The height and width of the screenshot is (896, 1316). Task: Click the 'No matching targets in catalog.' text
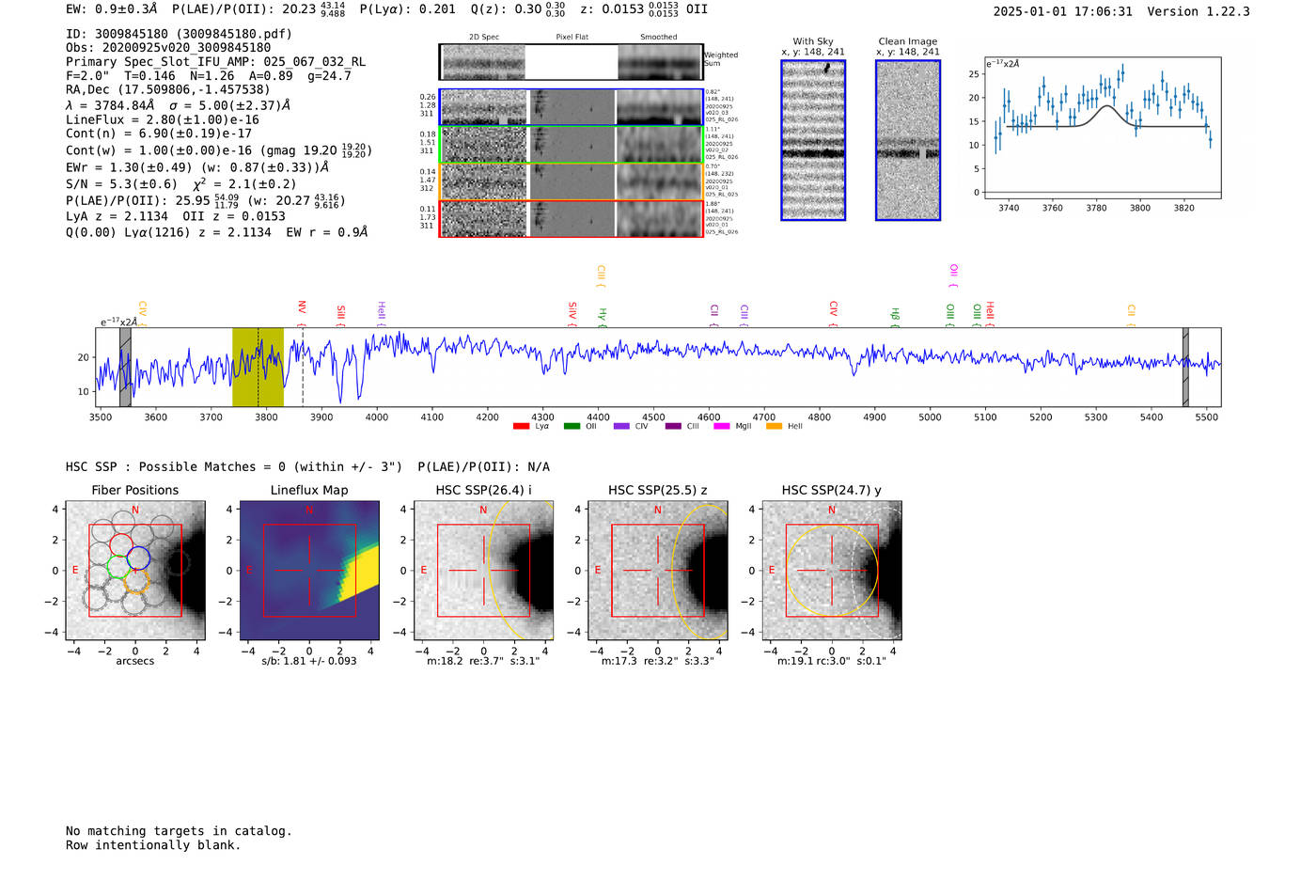coord(179,831)
